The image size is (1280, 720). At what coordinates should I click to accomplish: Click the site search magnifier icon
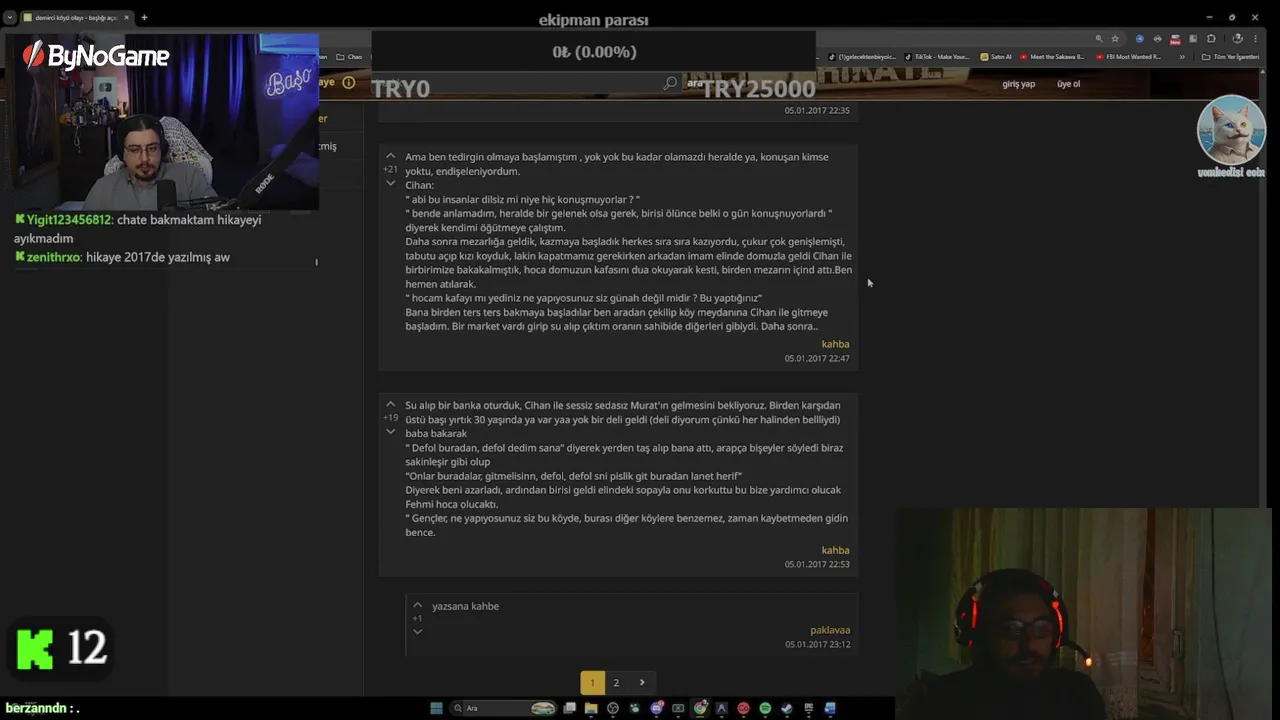670,83
